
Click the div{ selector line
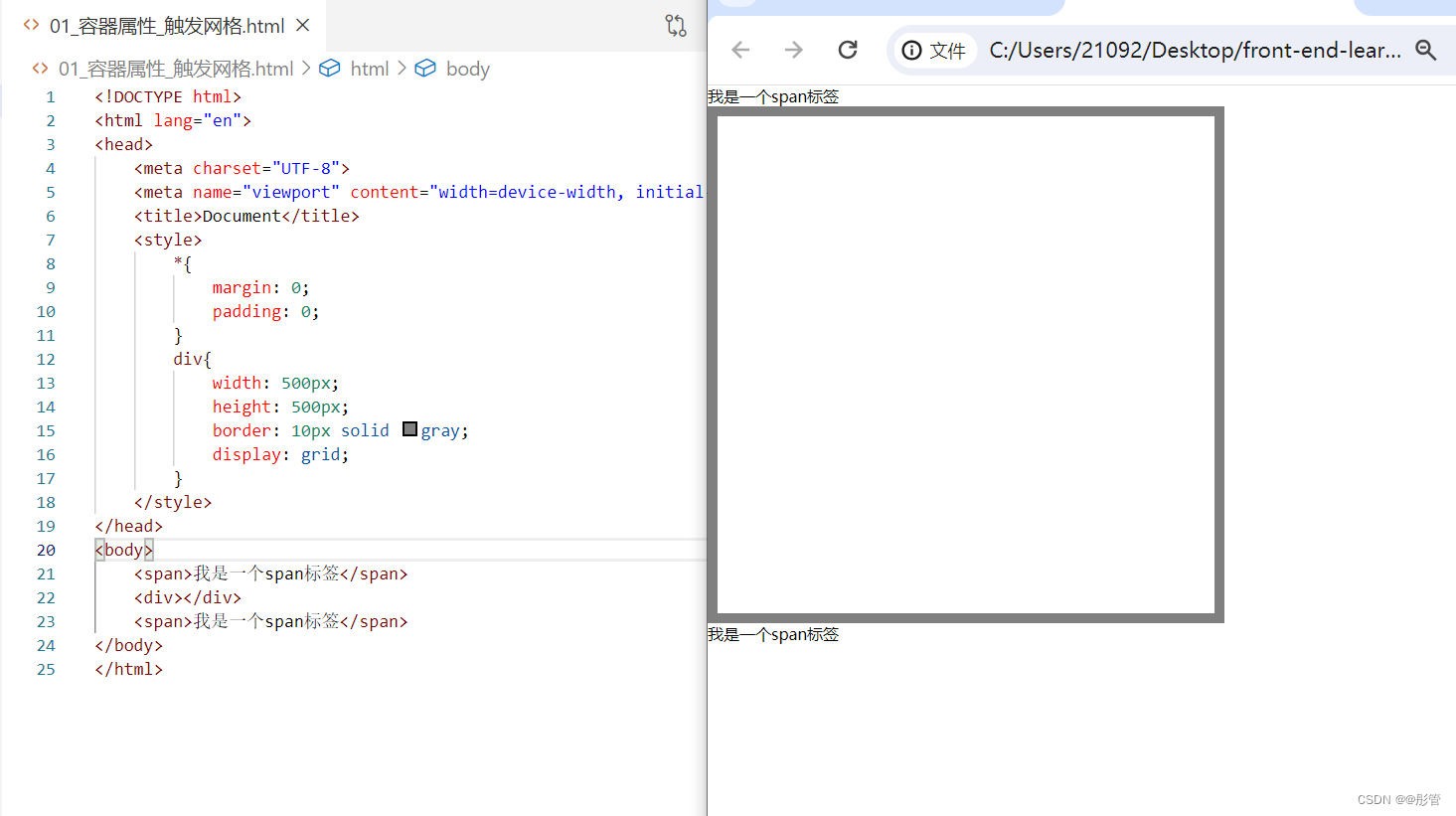pyautogui.click(x=193, y=359)
